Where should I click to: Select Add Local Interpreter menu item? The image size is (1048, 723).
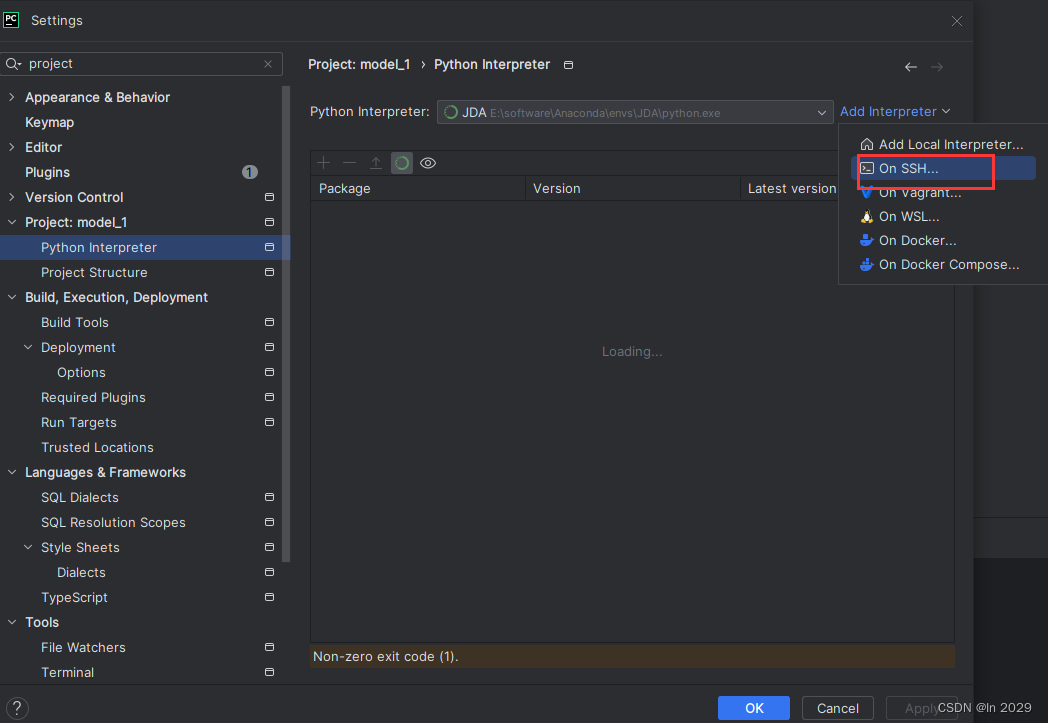[x=943, y=144]
